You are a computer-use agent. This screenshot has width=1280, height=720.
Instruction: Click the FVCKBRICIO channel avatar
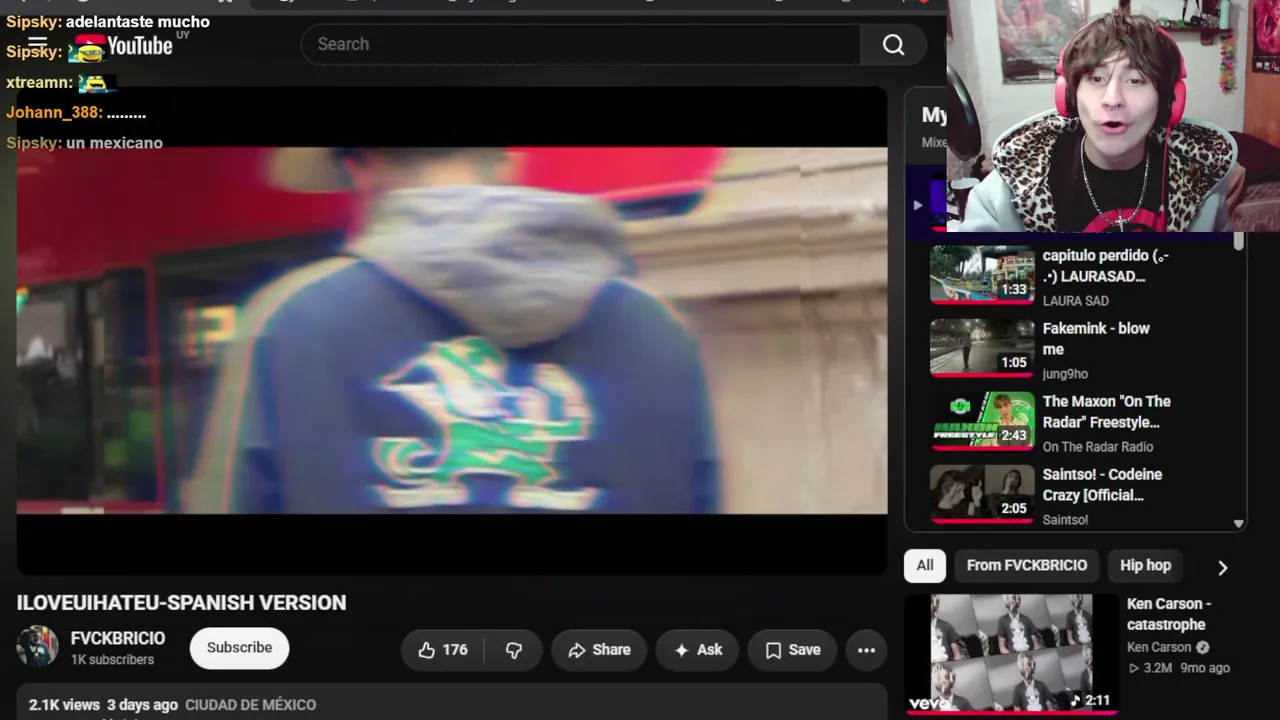37,647
